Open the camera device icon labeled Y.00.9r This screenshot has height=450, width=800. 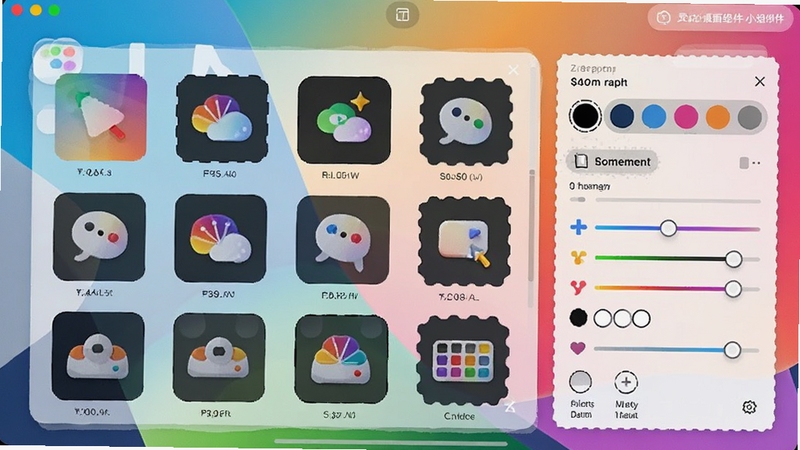tap(98, 356)
